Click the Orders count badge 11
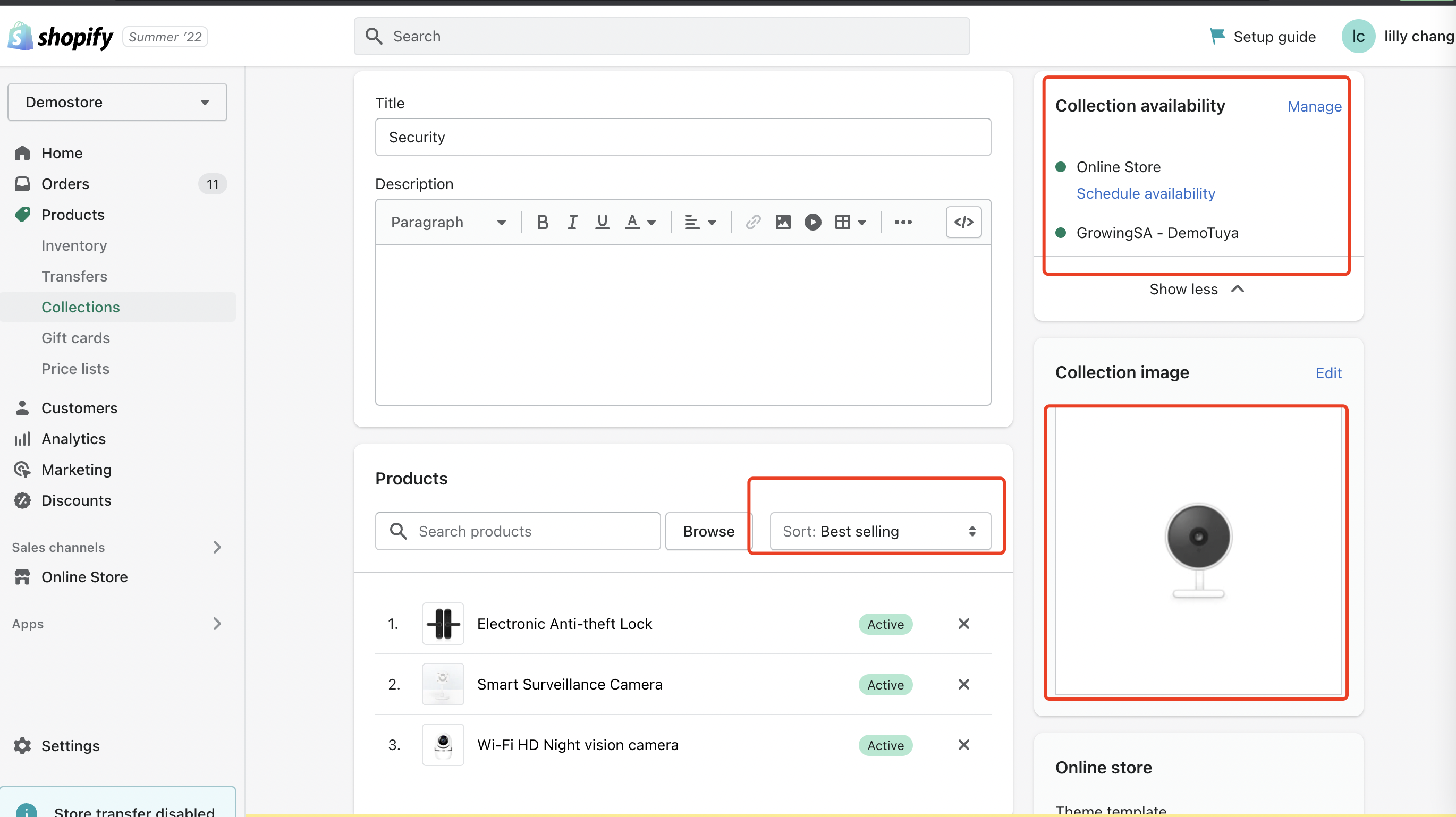The width and height of the screenshot is (1456, 817). click(213, 184)
